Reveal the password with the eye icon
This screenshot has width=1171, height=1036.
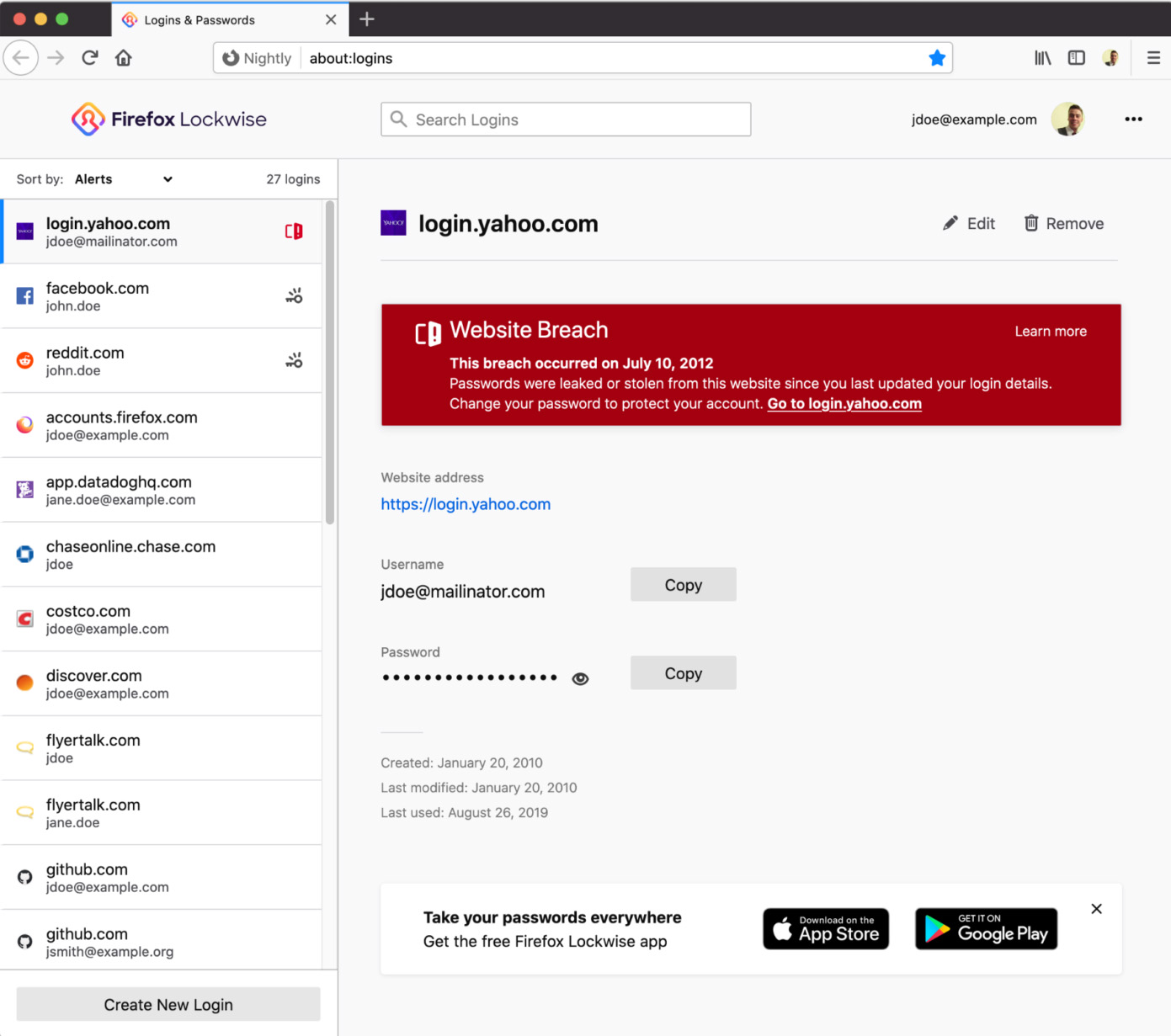point(580,678)
